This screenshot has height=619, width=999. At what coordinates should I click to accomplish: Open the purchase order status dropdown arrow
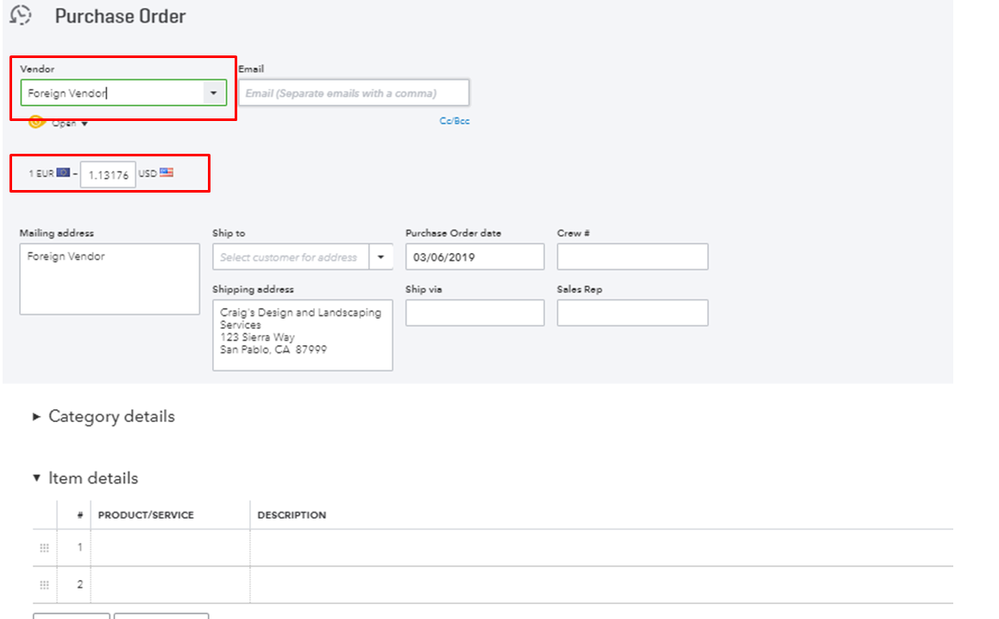[x=85, y=124]
